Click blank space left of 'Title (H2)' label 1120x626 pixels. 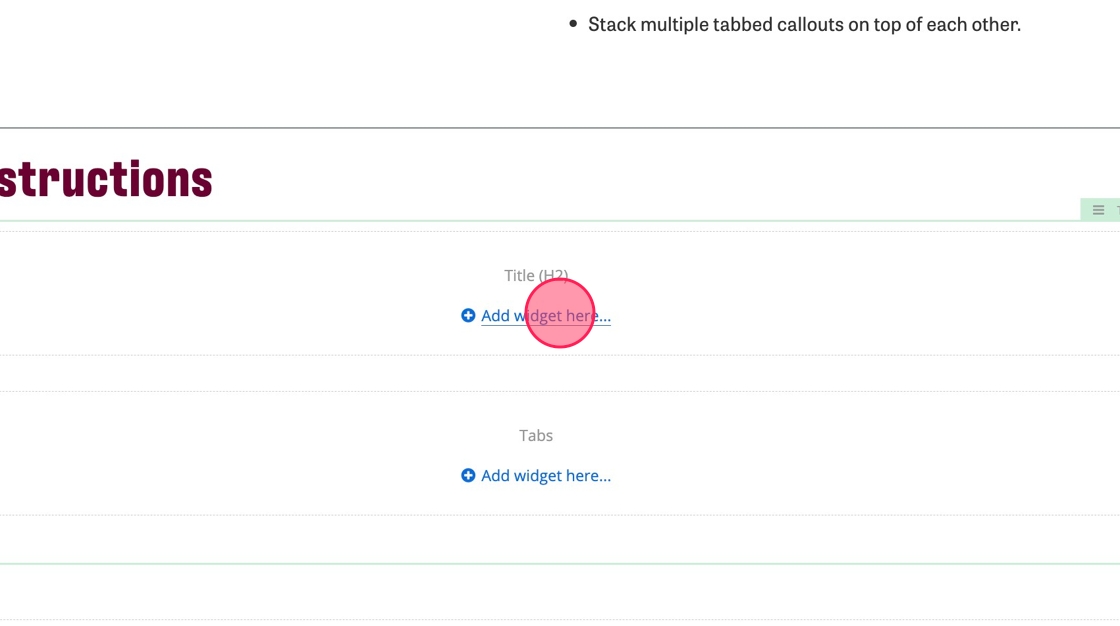point(250,276)
